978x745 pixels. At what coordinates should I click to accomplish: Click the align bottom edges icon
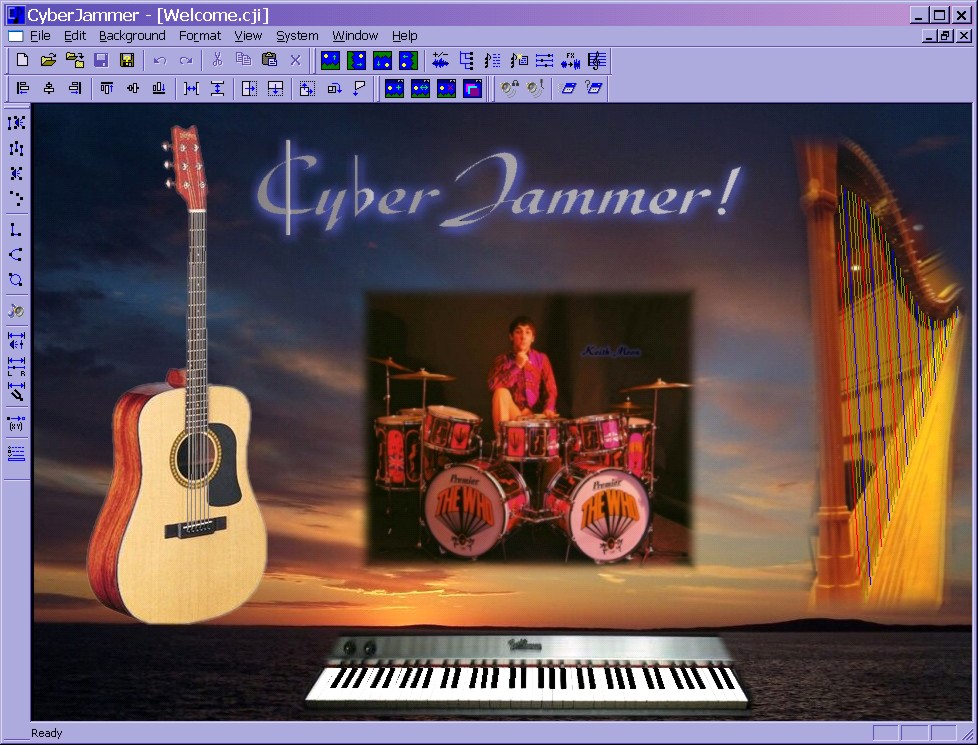pyautogui.click(x=159, y=89)
